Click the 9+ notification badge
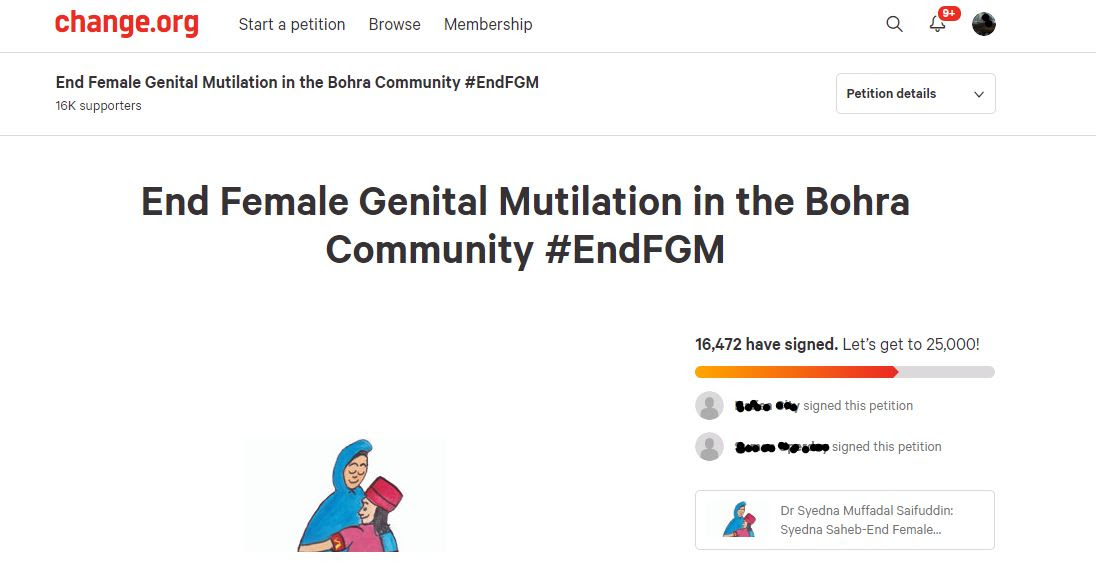The width and height of the screenshot is (1096, 564). 949,14
